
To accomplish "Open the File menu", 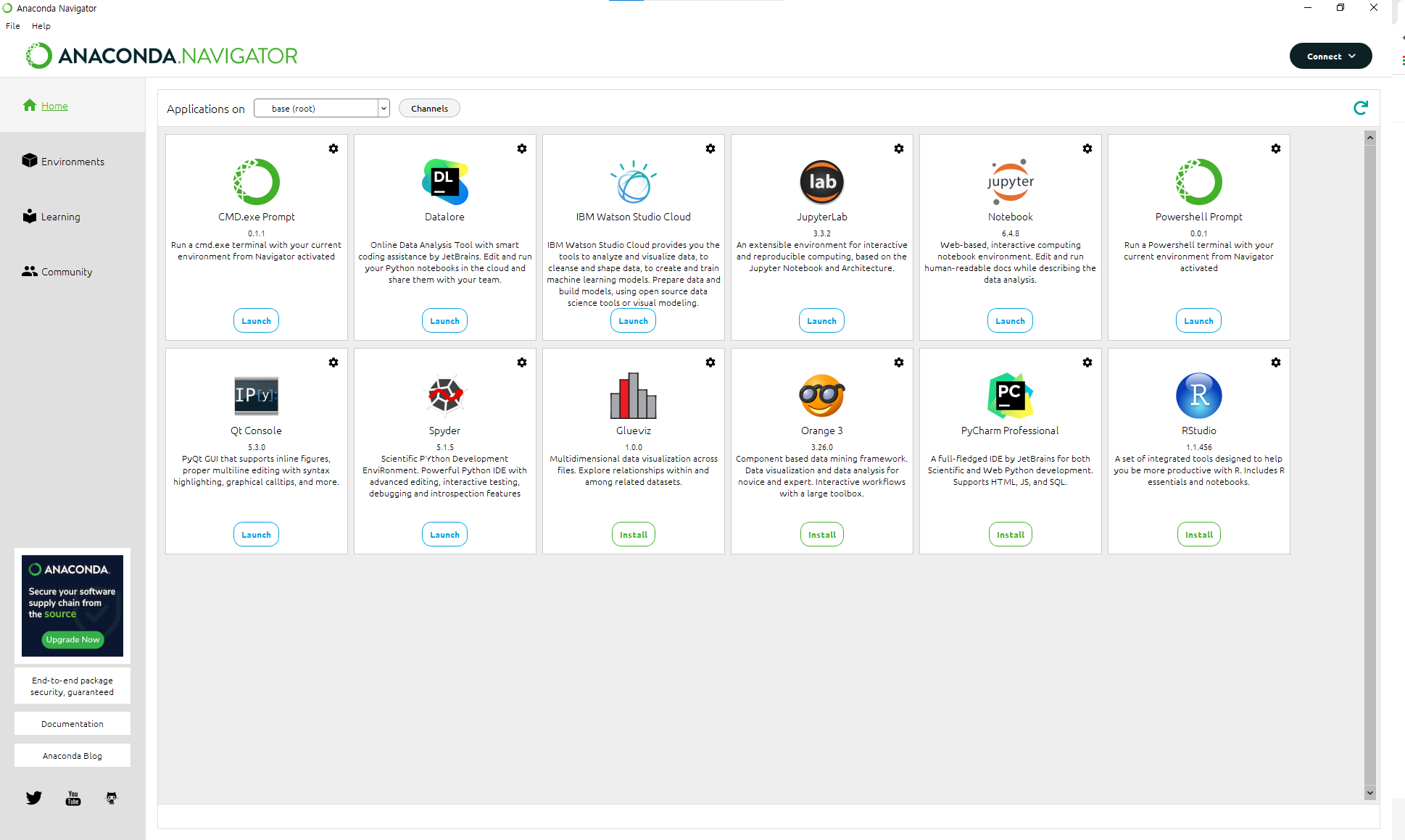I will (13, 26).
